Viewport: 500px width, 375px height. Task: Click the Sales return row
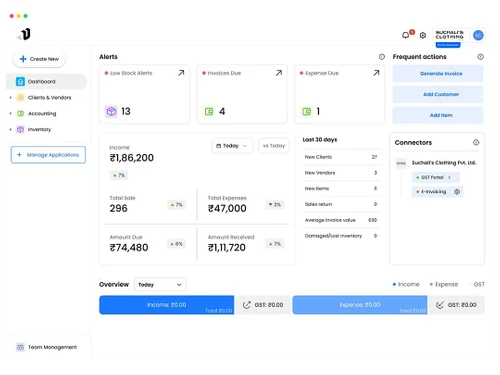341,204
